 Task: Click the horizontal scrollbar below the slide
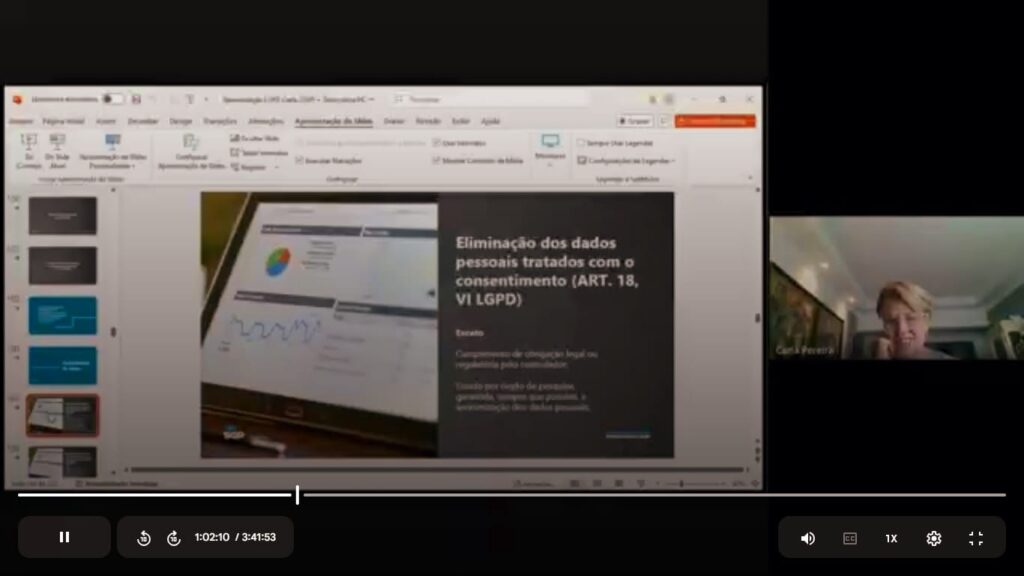click(x=437, y=469)
